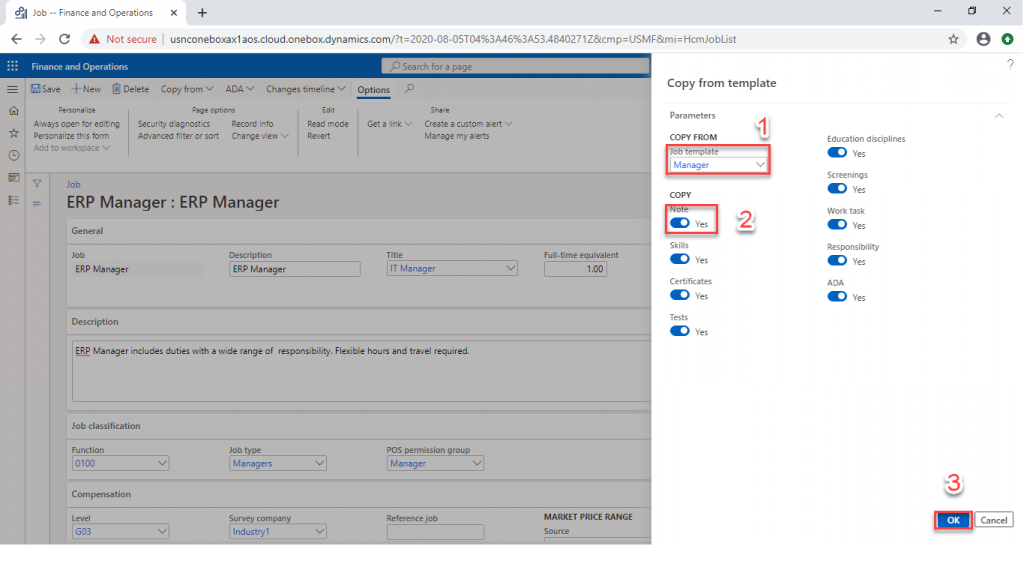The width and height of the screenshot is (1024, 576).
Task: Click Security diagnostics
Action: (174, 123)
